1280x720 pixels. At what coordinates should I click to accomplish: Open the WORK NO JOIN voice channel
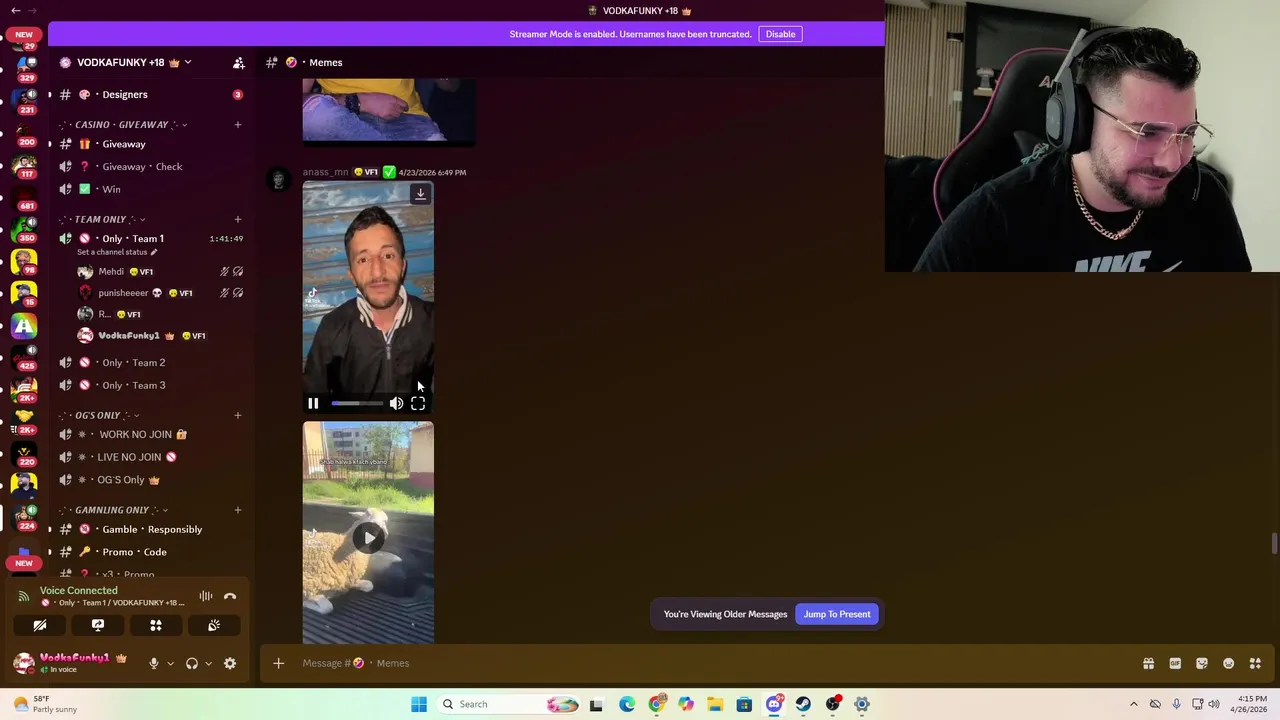click(152, 434)
